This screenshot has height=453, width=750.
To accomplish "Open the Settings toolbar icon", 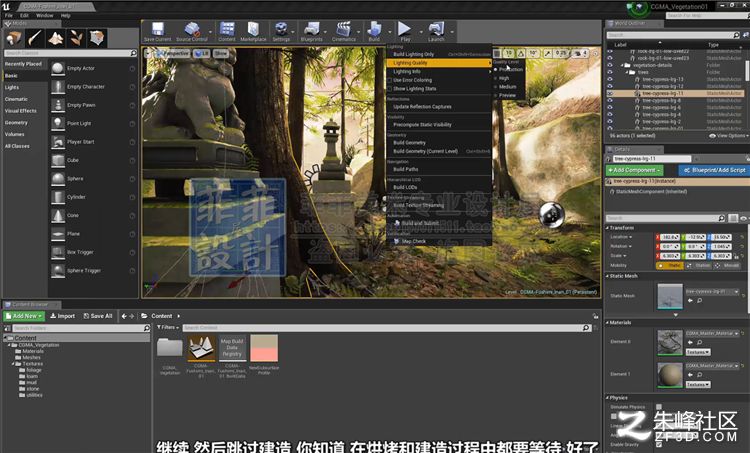I will 281,29.
